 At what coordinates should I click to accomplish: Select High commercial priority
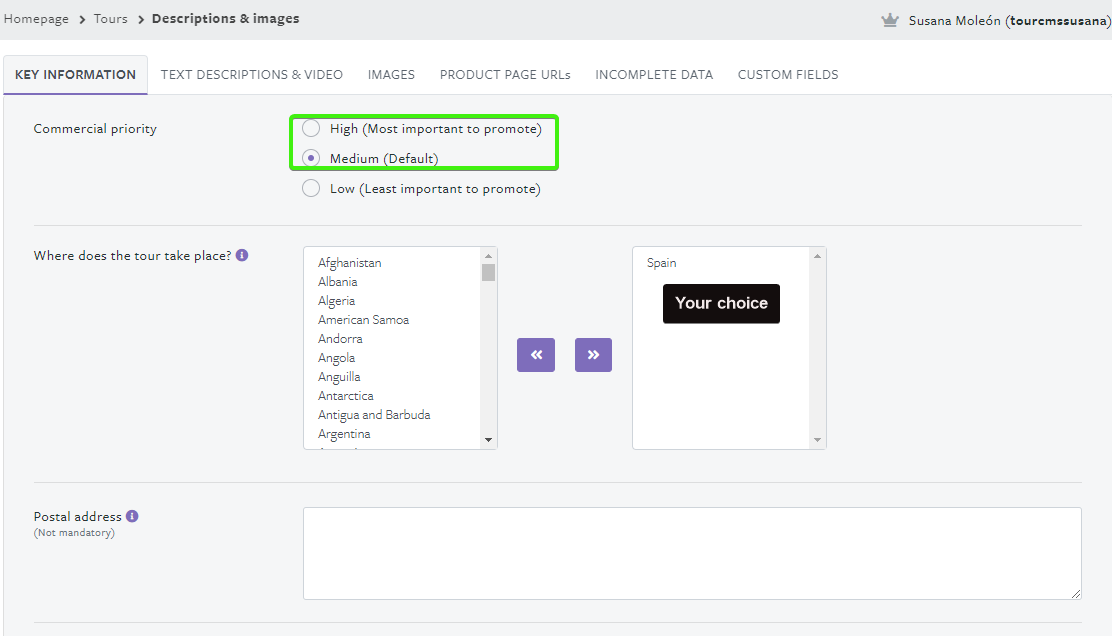click(x=310, y=128)
